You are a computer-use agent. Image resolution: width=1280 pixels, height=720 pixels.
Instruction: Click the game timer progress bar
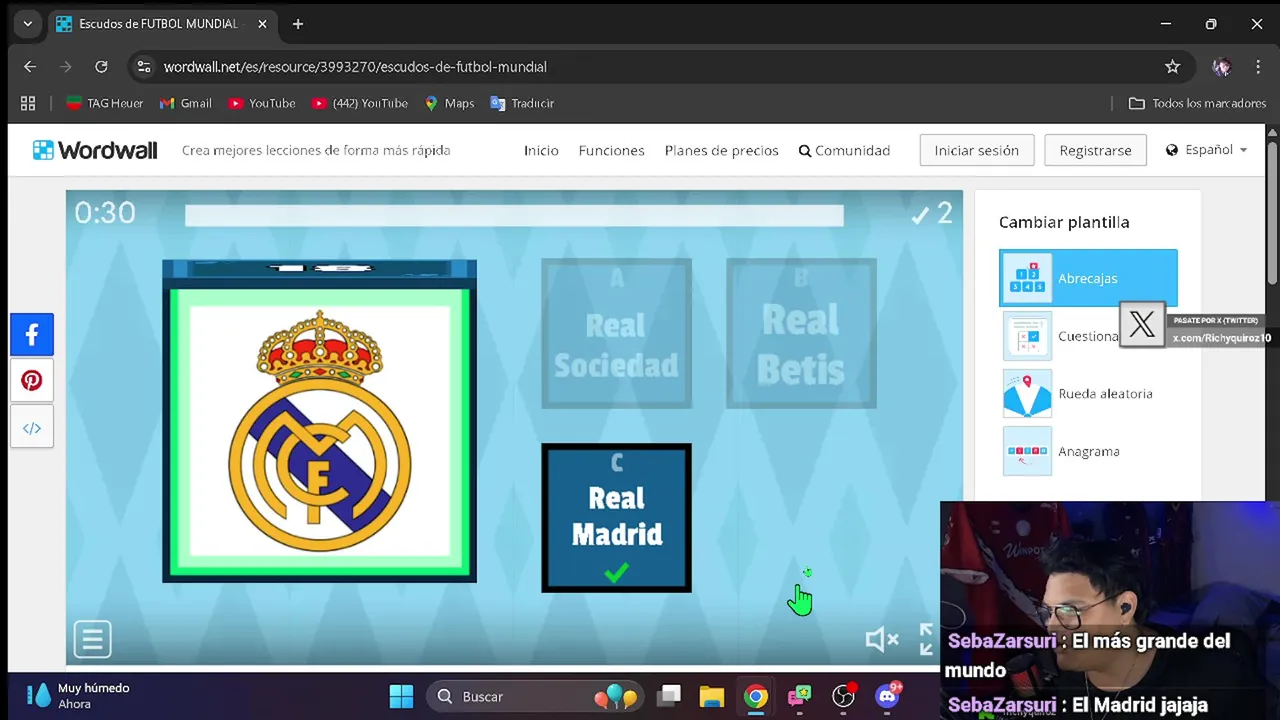(514, 215)
